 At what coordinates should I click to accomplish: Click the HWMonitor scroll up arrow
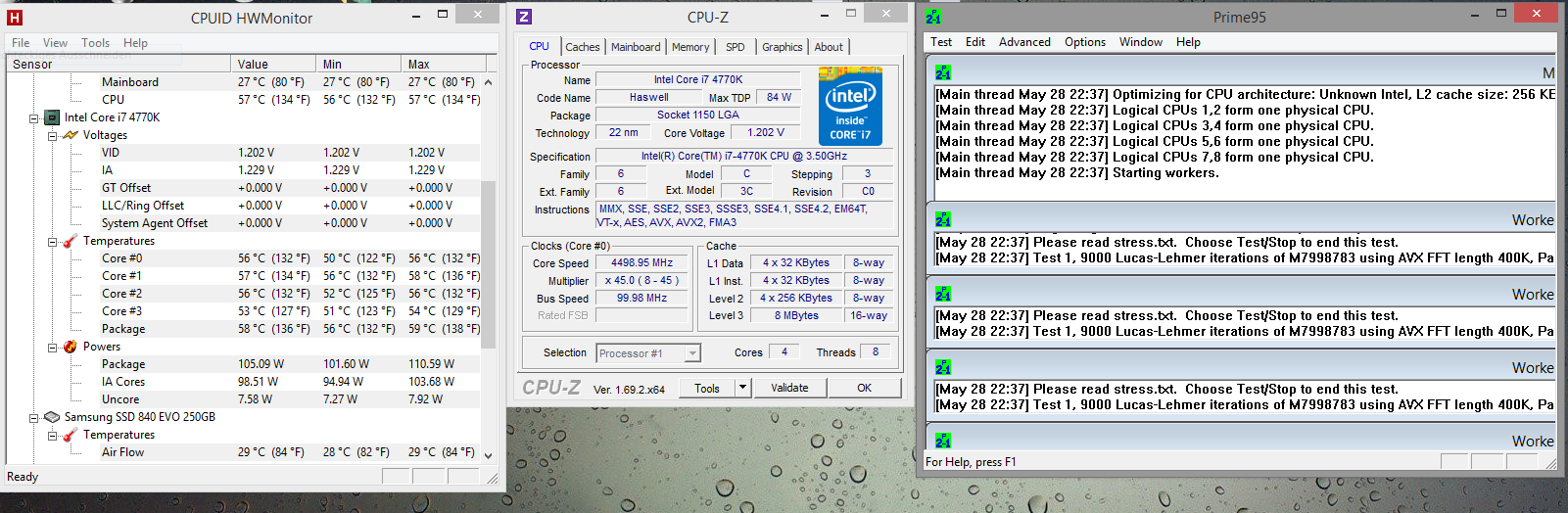click(488, 82)
